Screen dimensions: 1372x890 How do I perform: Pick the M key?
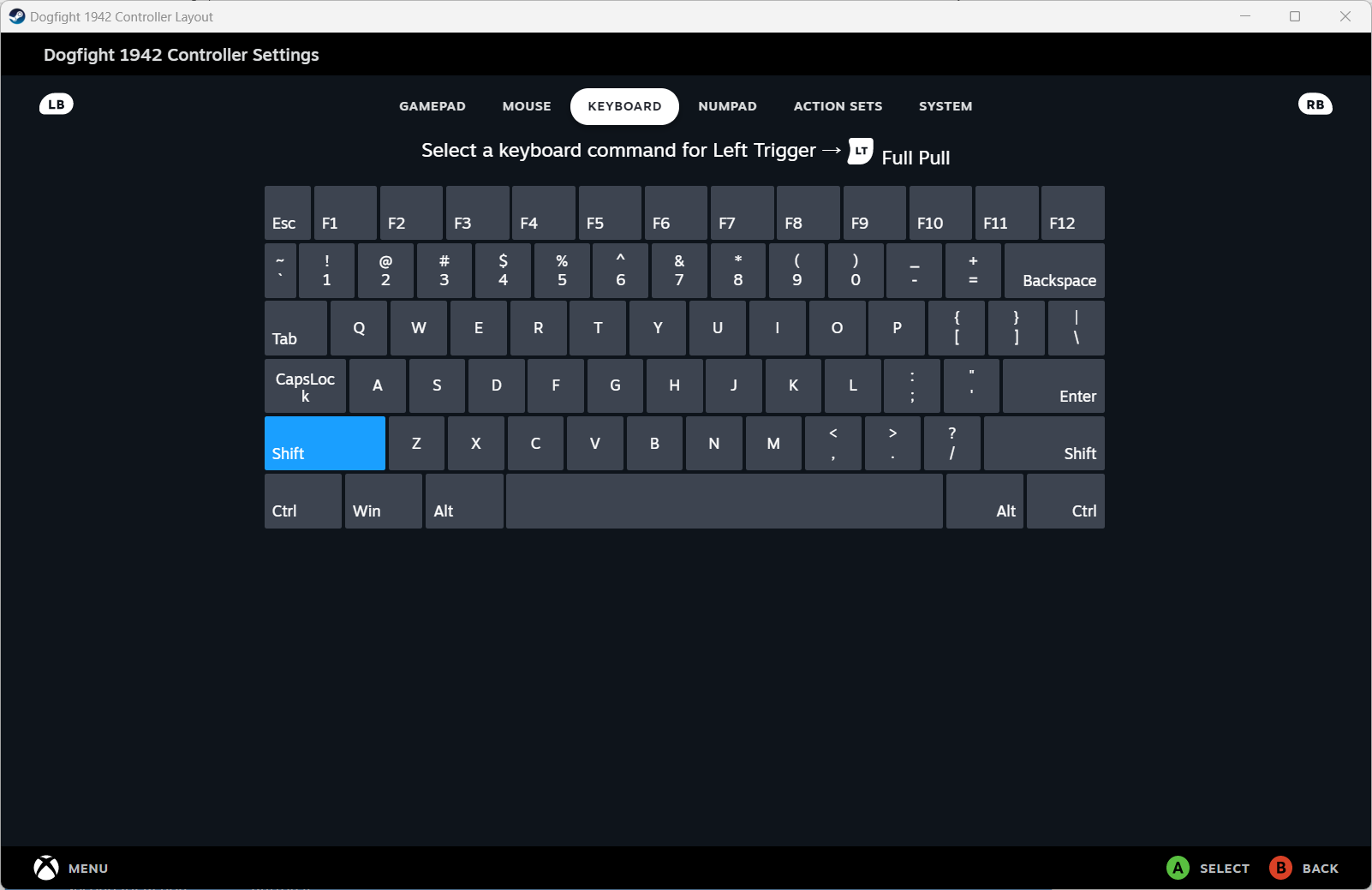[773, 444]
